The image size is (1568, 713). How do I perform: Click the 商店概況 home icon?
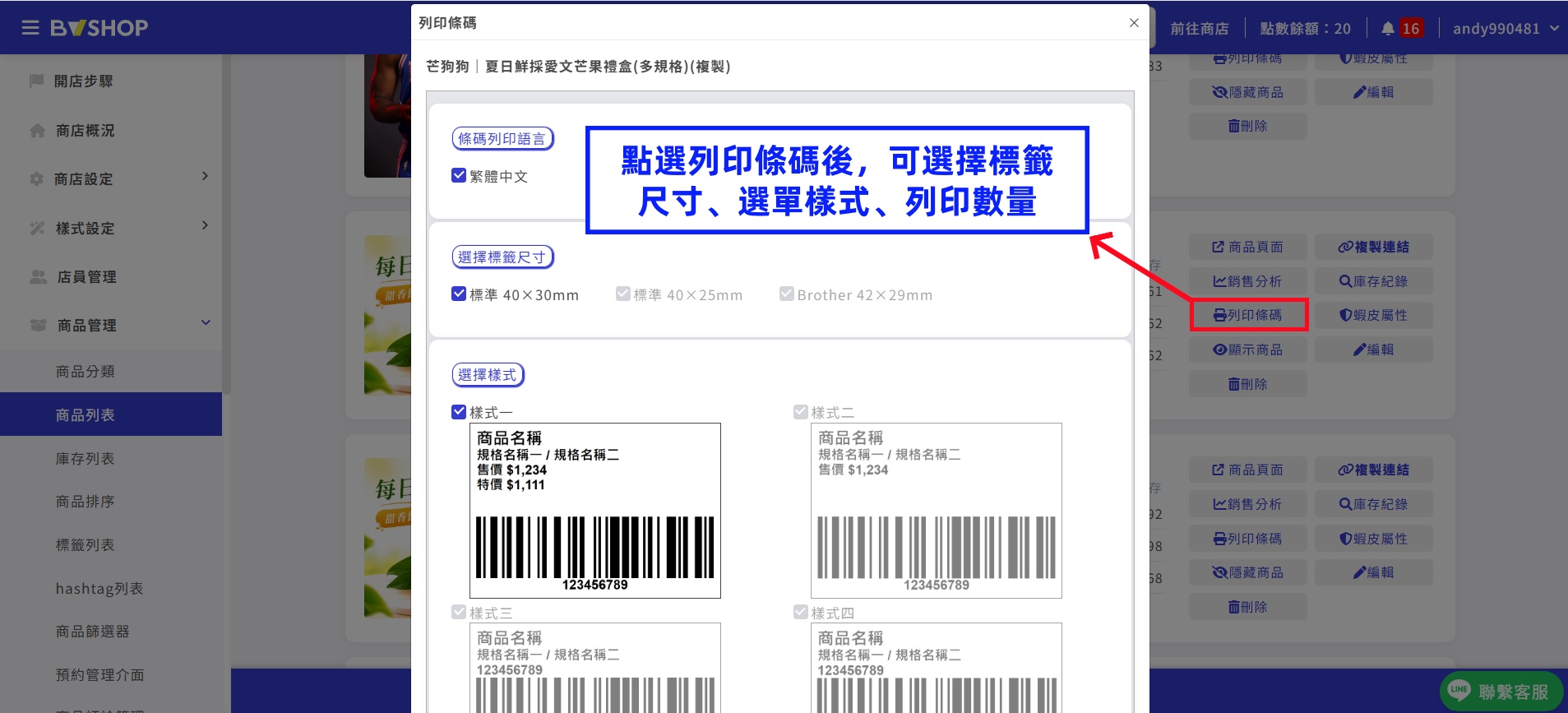point(37,131)
